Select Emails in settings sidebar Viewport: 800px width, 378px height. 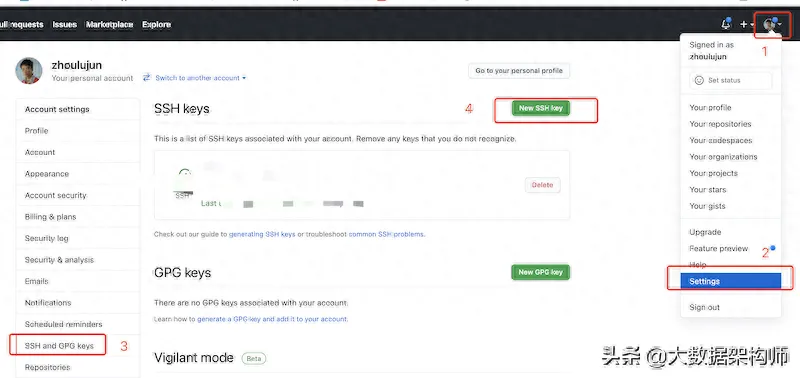click(78, 281)
